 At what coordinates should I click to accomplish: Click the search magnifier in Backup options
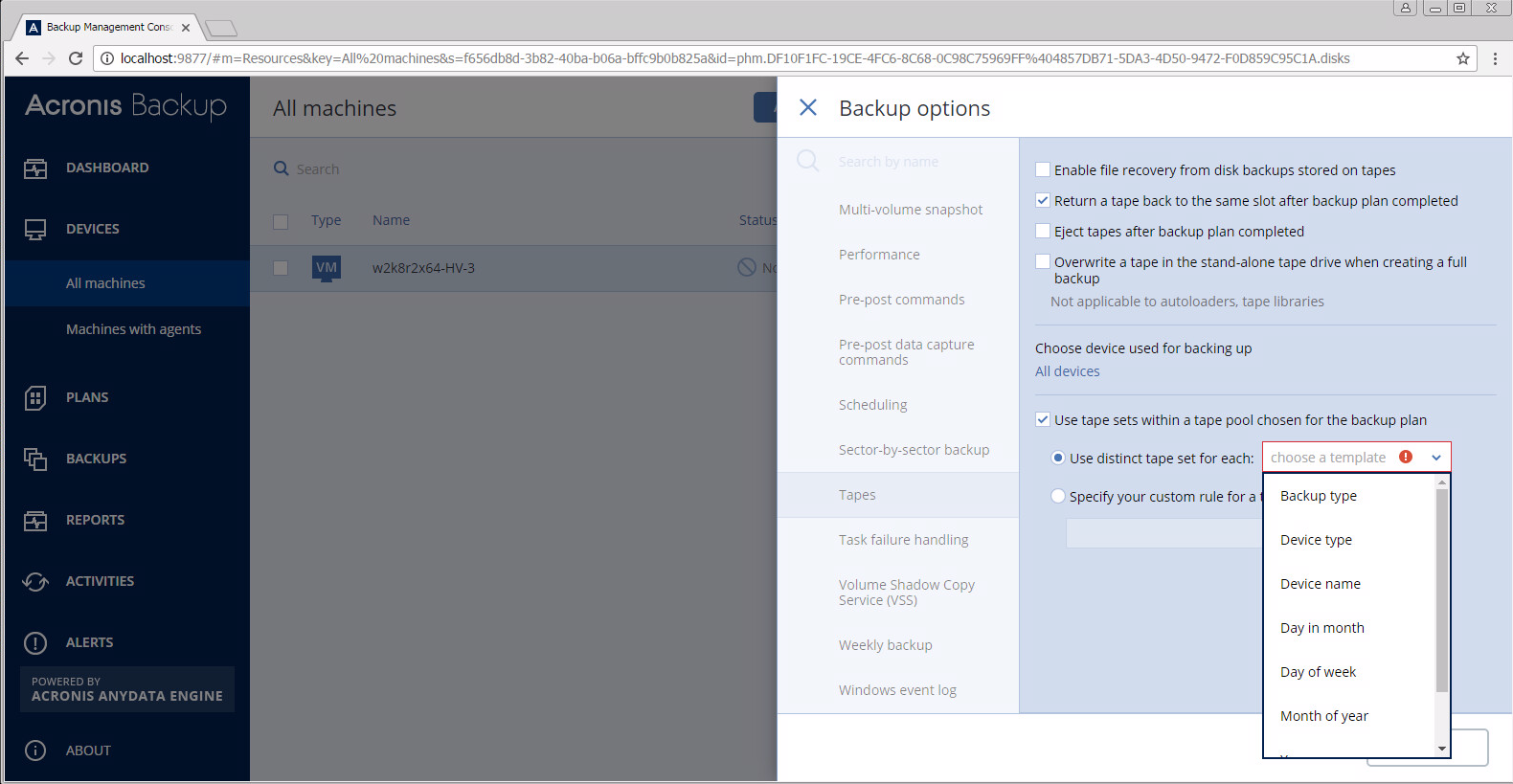click(x=808, y=161)
